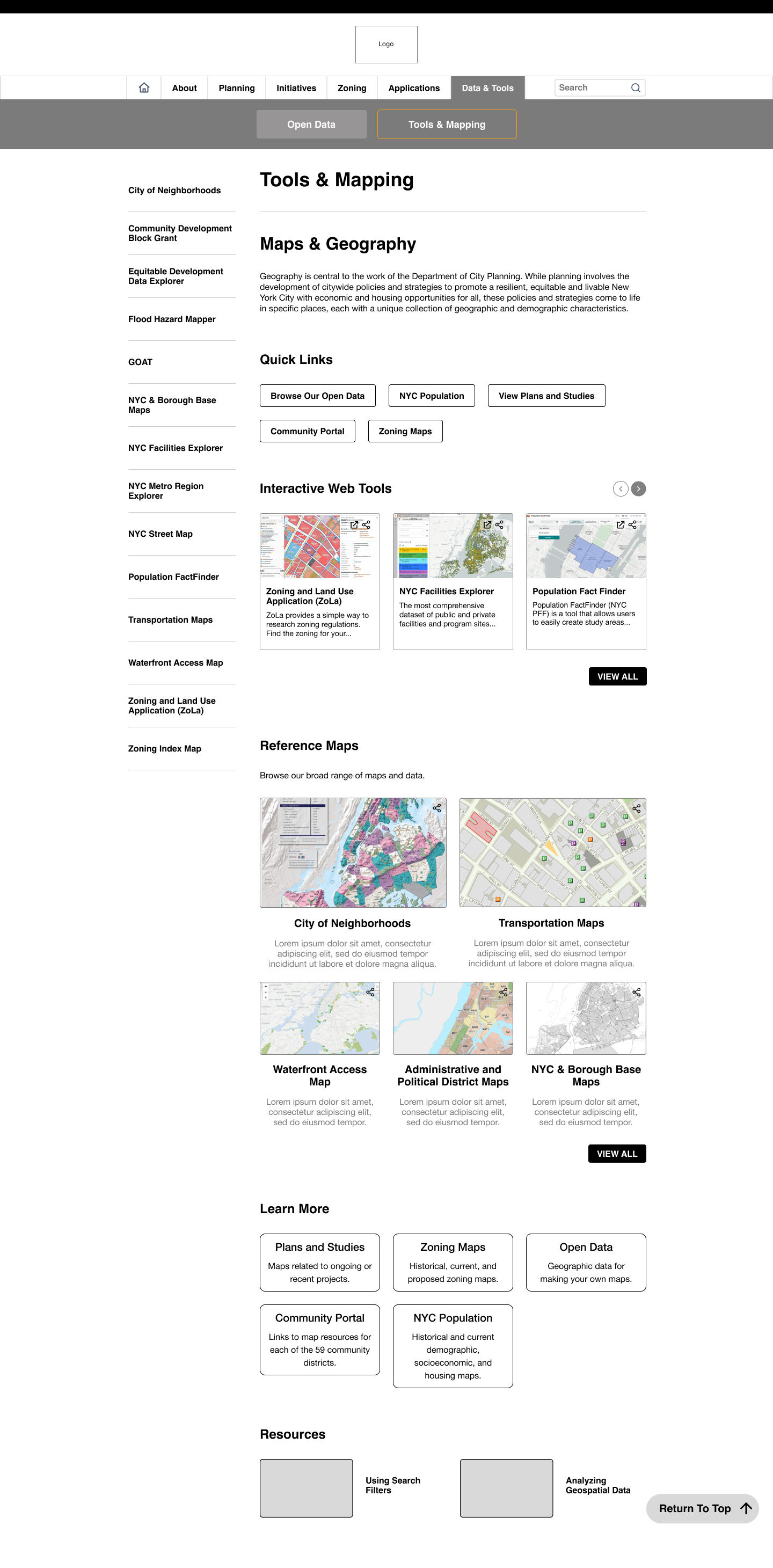Click NYC Population quick link button
The height and width of the screenshot is (1568, 773).
(x=432, y=396)
